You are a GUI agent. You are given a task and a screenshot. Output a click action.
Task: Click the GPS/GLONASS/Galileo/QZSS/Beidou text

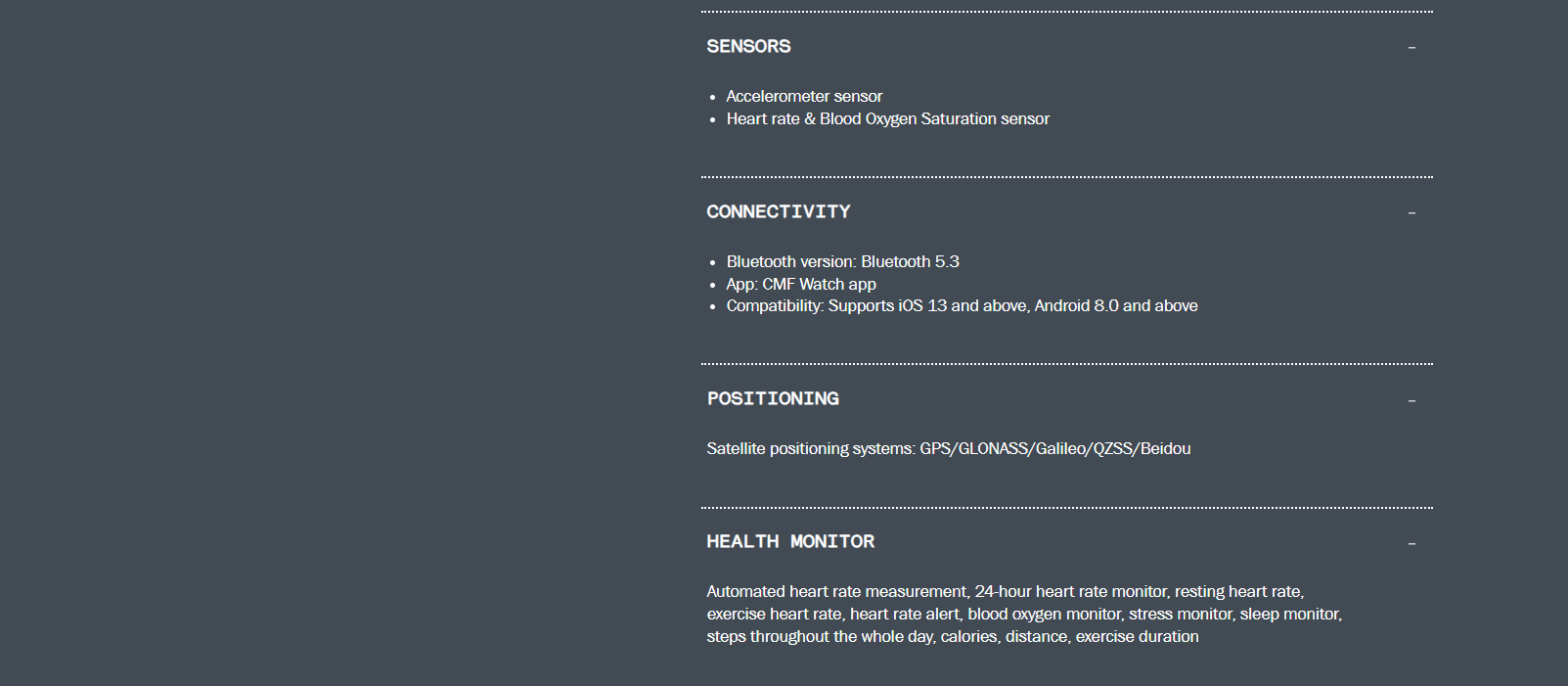click(1055, 448)
